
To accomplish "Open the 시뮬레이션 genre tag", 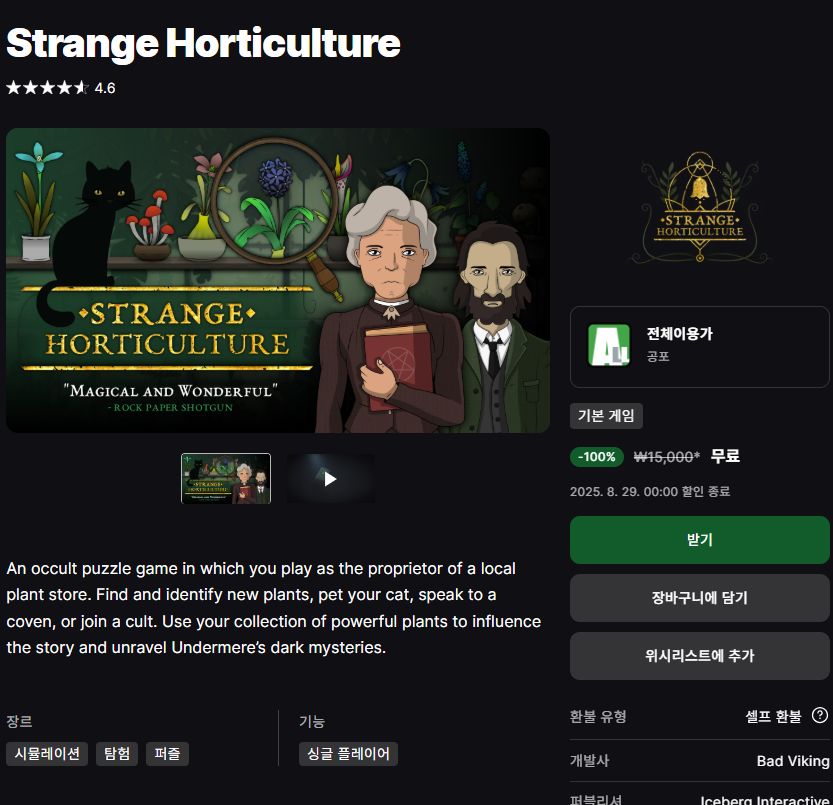I will pos(47,754).
